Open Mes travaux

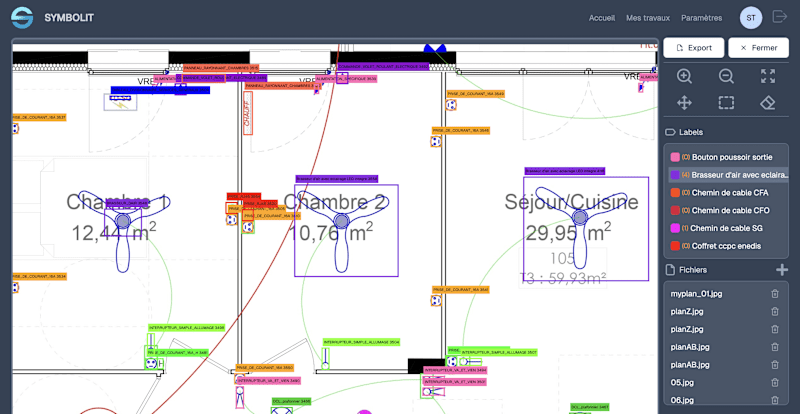(x=648, y=18)
